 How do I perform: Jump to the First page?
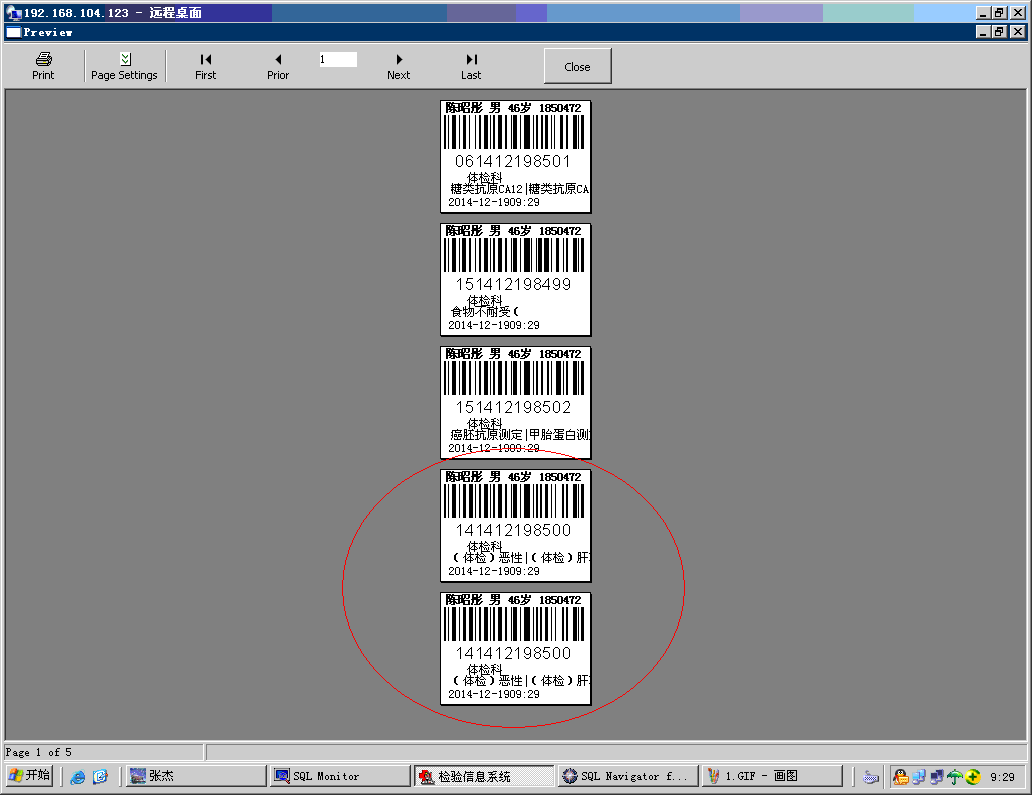pos(205,66)
